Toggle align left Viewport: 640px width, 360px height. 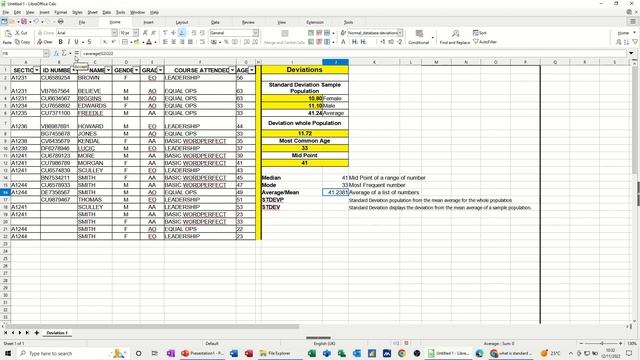pos(165,42)
